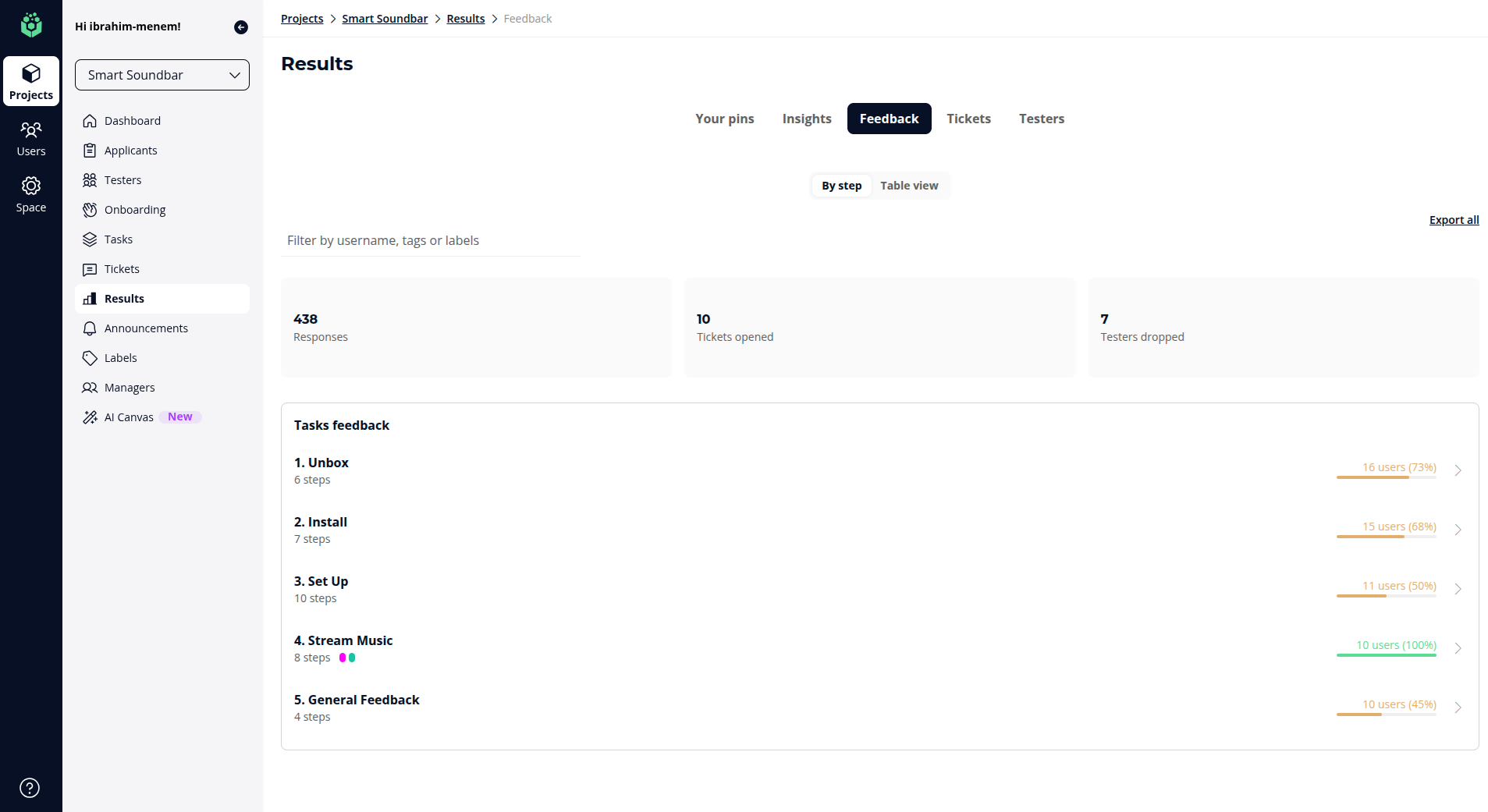Image resolution: width=1488 pixels, height=812 pixels.
Task: Click the Results breadcrumb link
Action: coord(466,19)
